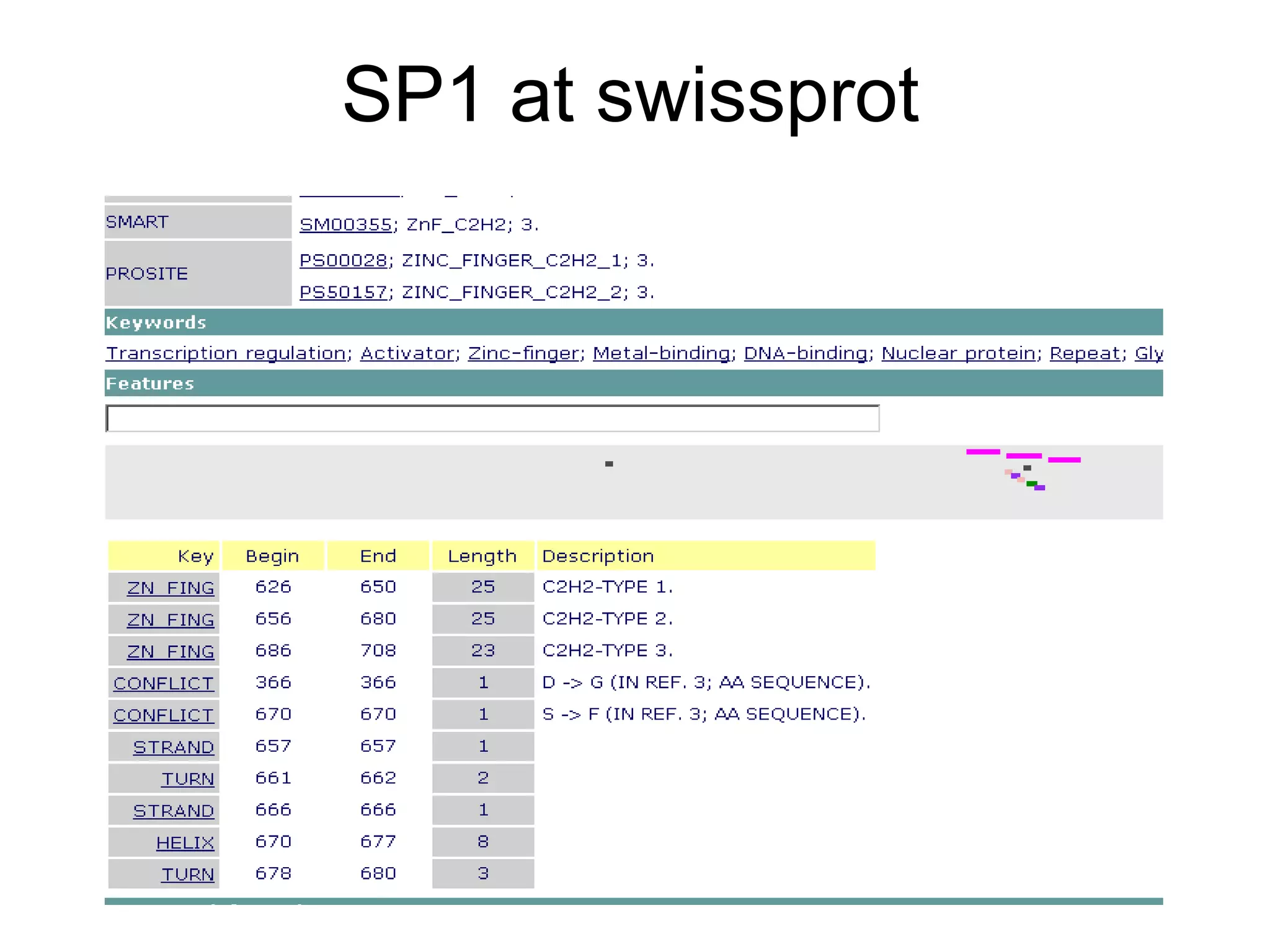Click the STRAND link at position 657
The image size is (1270, 952).
coord(174,747)
